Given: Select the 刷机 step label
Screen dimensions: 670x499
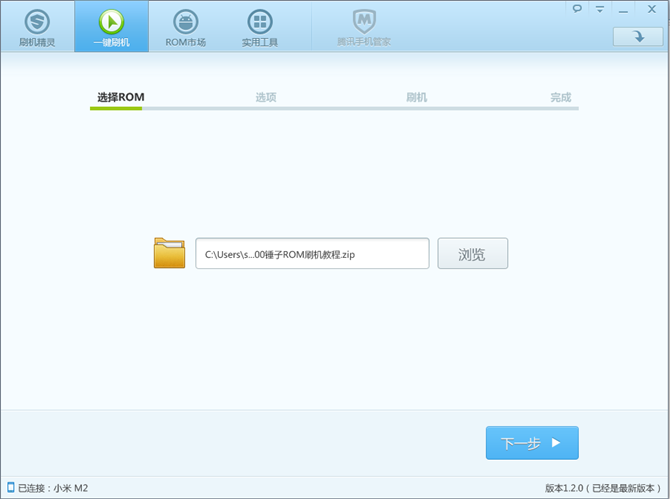Looking at the screenshot, I should pyautogui.click(x=416, y=97).
